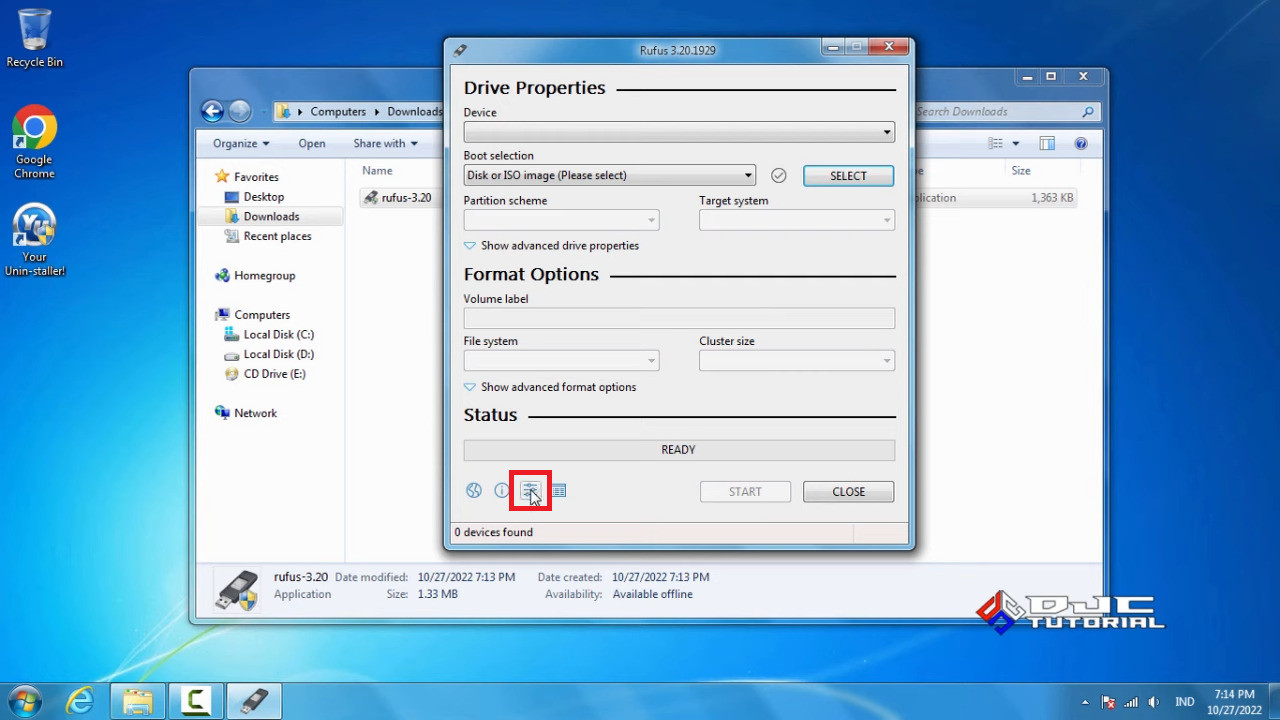Screen dimensions: 1280x720
Task: Click the CLOSE button in Rufus
Action: pos(848,492)
